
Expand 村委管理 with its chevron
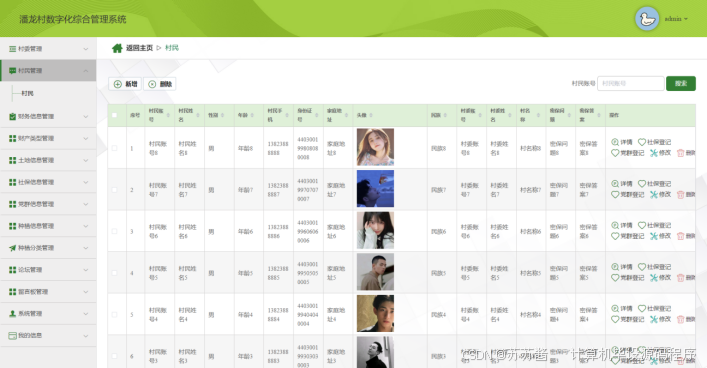(x=86, y=49)
